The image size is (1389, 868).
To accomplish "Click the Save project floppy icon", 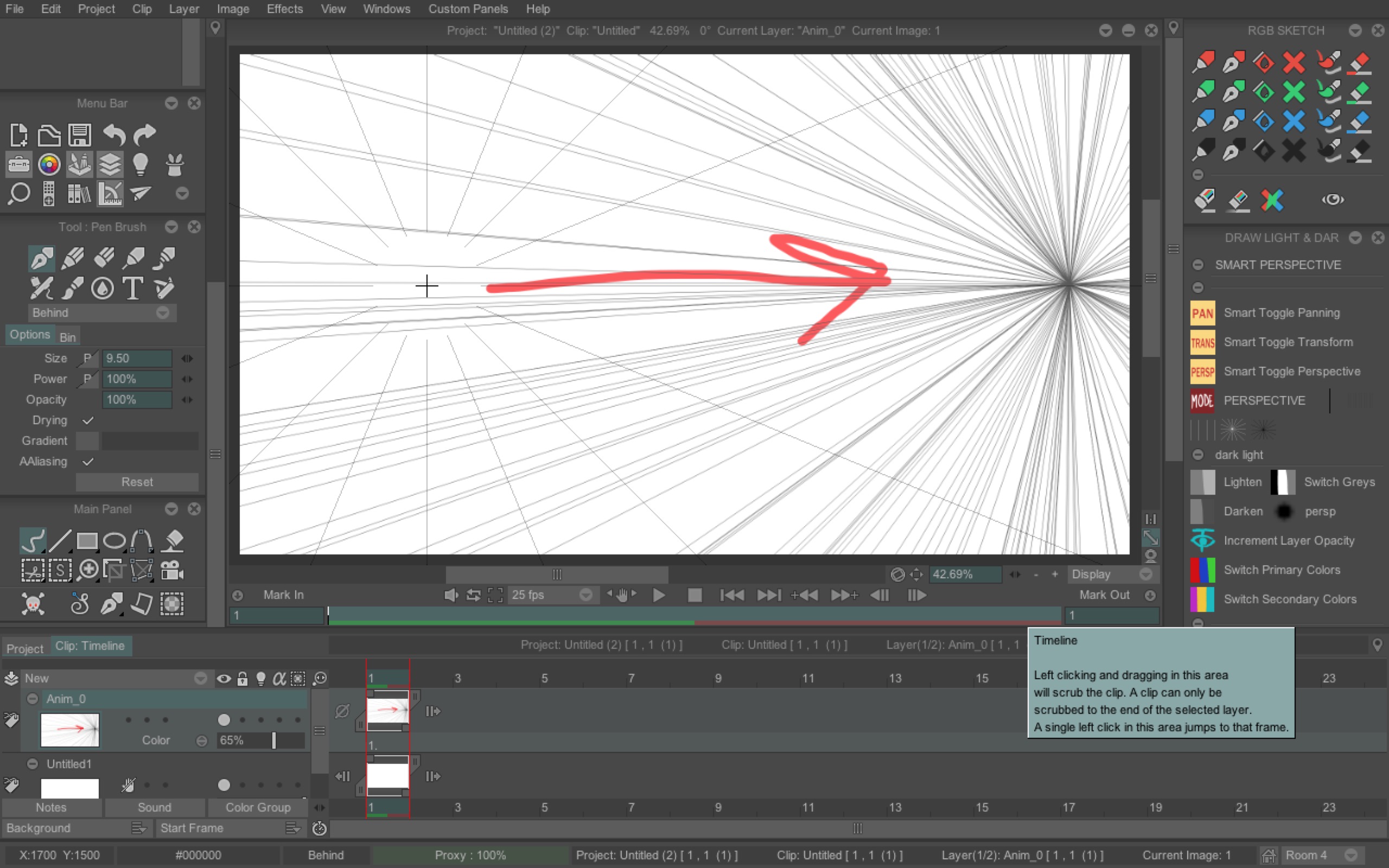I will [x=80, y=136].
